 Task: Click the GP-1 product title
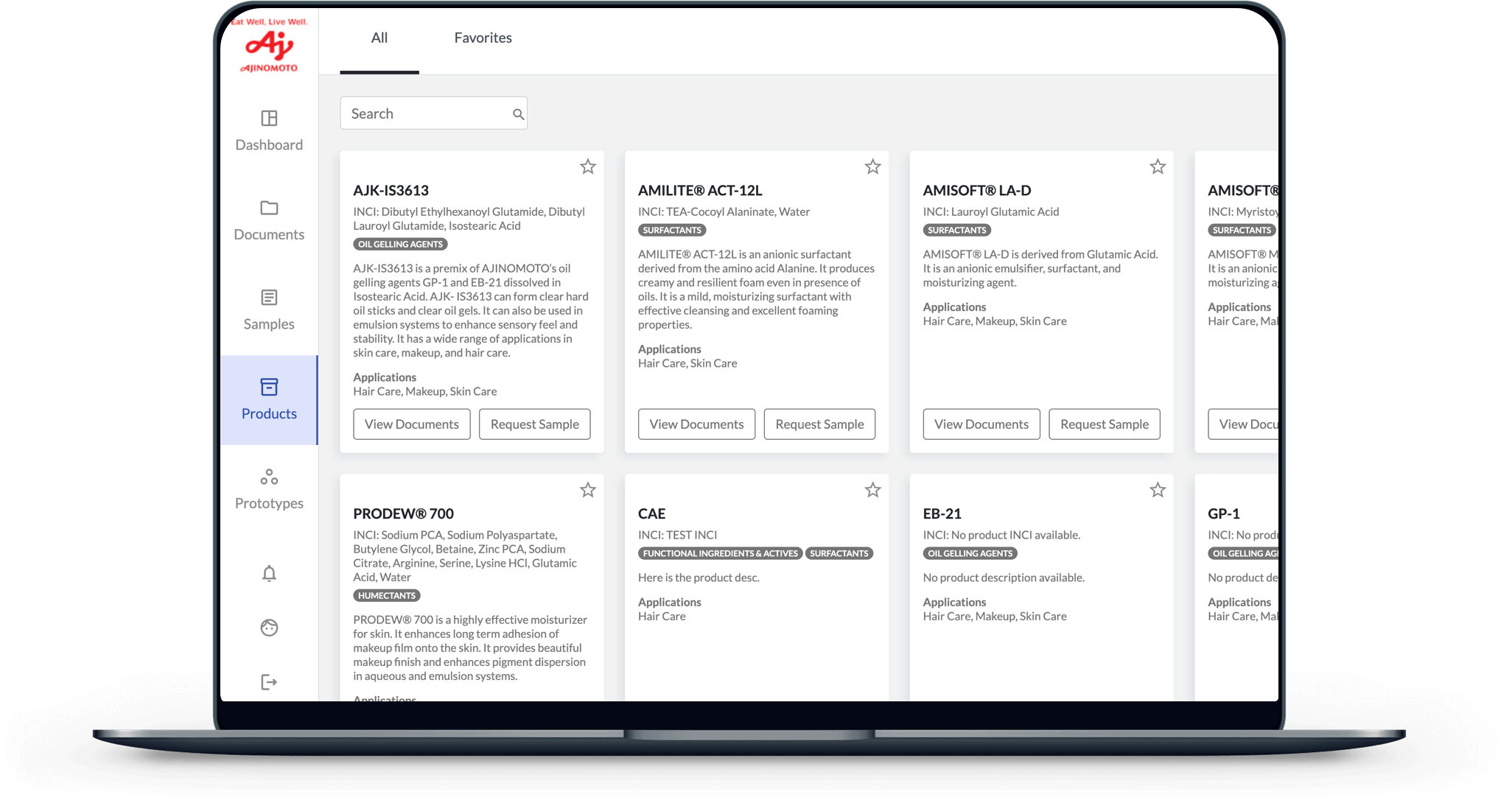(x=1224, y=514)
